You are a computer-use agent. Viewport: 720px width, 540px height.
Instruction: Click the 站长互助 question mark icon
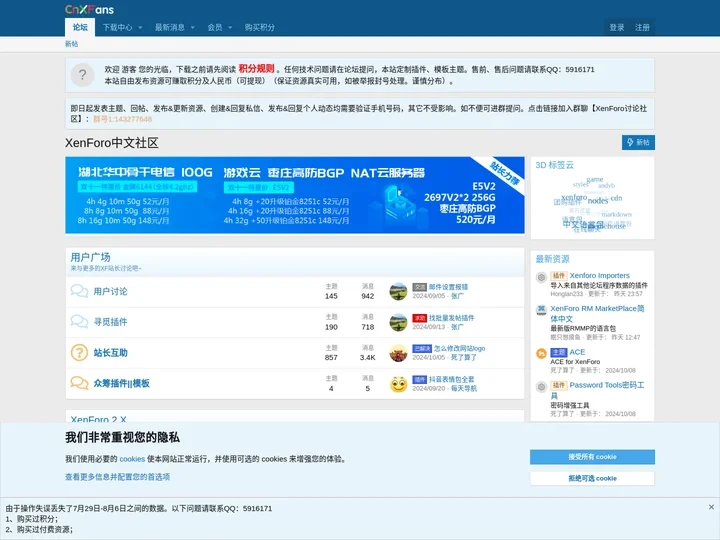pos(79,353)
